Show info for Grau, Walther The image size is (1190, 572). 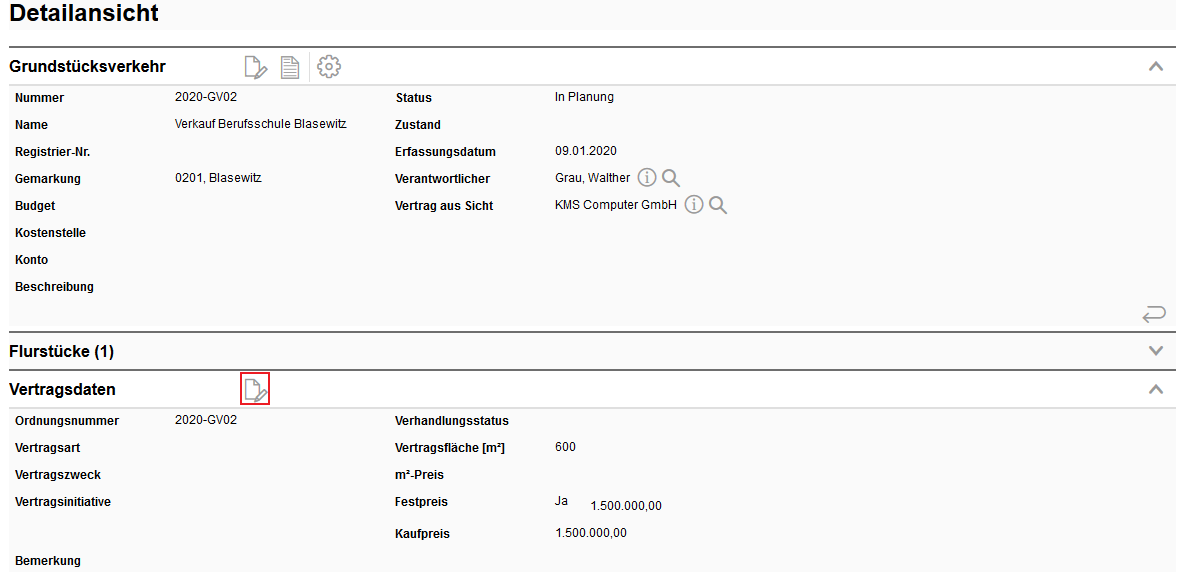point(647,178)
